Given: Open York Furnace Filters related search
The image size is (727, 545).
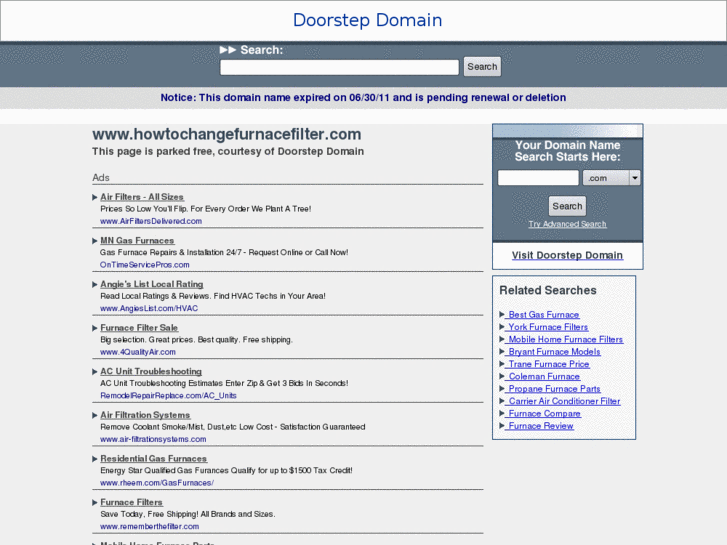Looking at the screenshot, I should (x=548, y=327).
